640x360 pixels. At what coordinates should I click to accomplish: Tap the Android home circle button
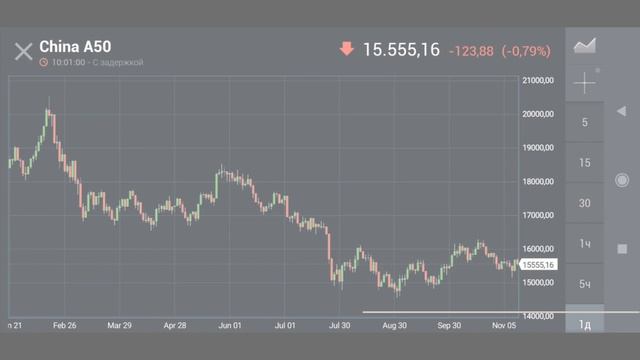[622, 180]
